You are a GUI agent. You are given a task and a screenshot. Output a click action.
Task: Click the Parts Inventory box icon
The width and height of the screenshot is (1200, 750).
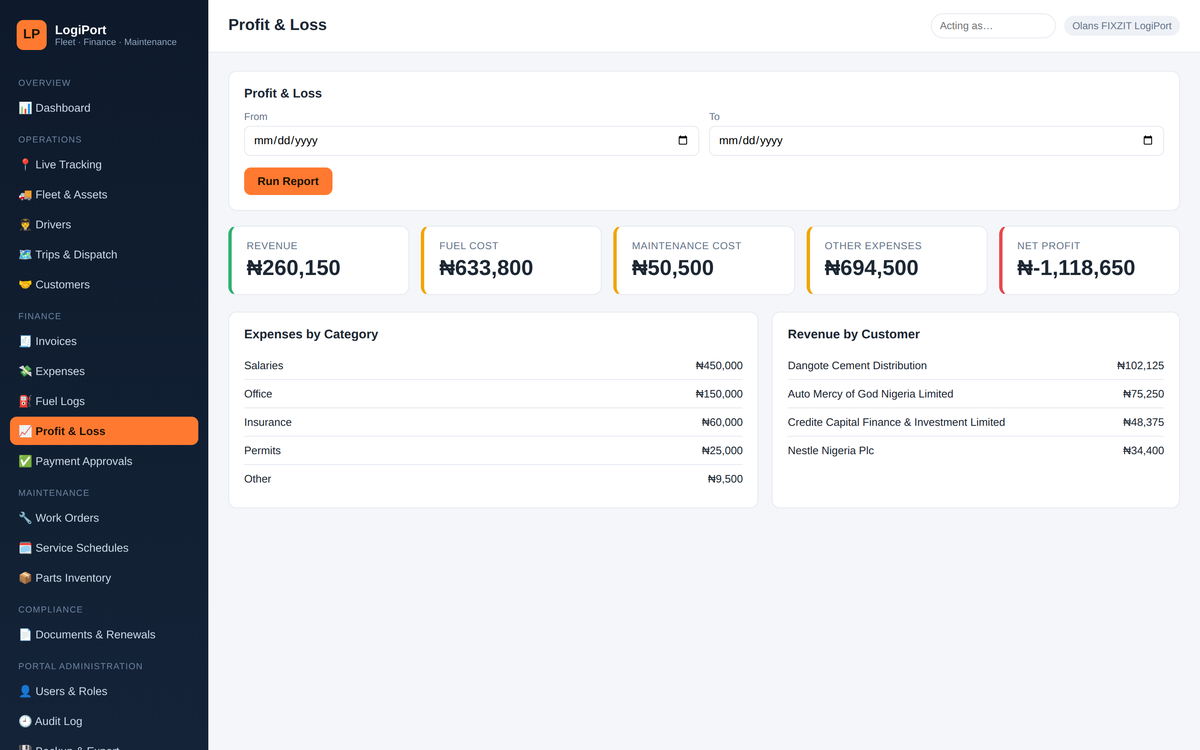(25, 578)
